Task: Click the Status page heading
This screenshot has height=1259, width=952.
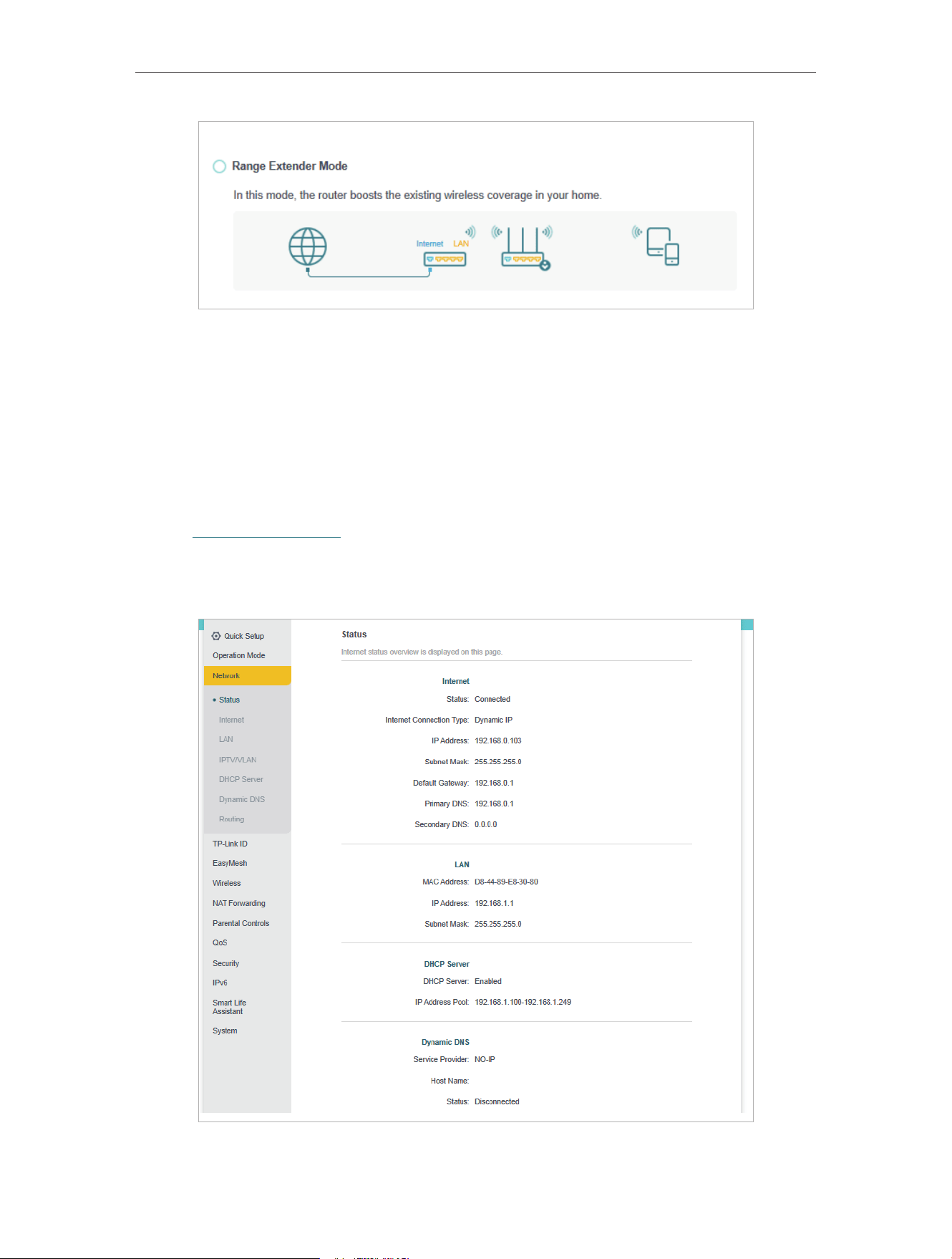Action: pos(354,635)
